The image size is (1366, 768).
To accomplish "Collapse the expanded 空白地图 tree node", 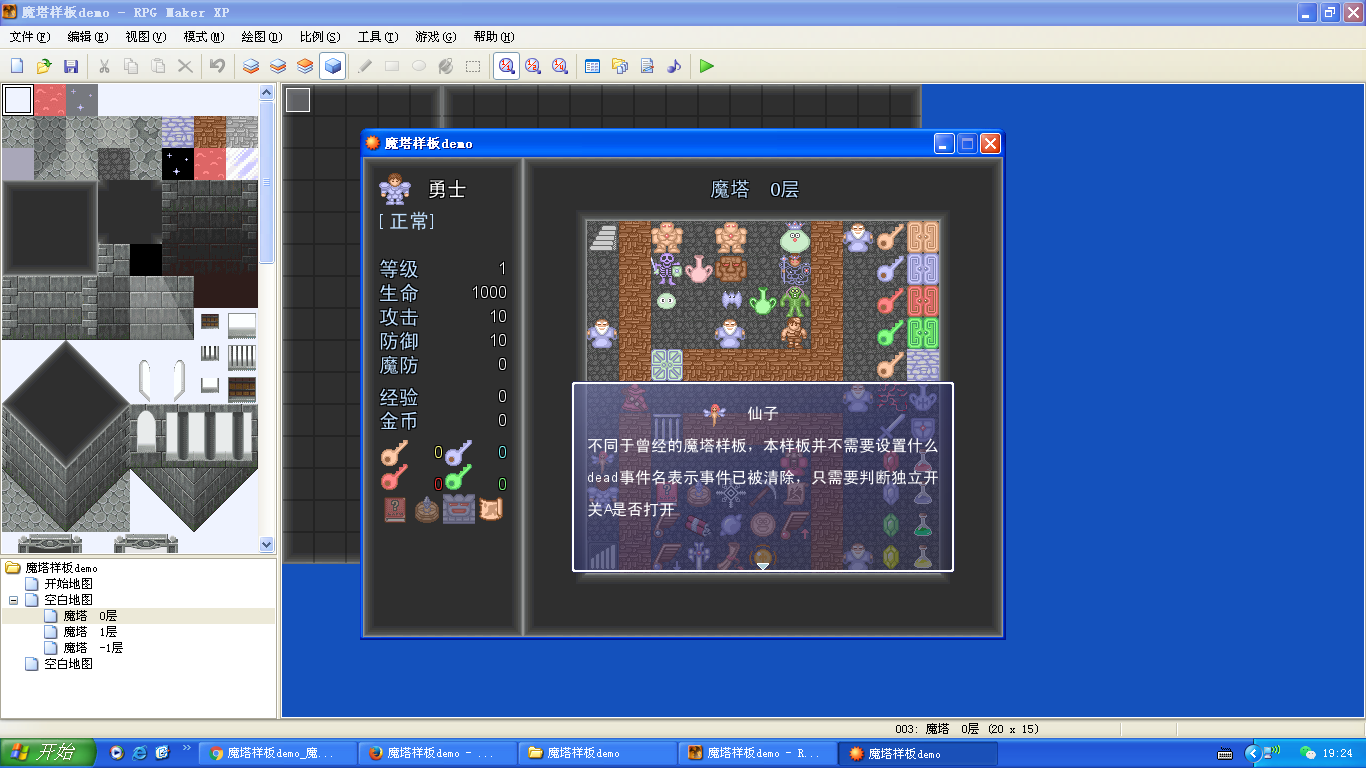I will click(x=14, y=600).
